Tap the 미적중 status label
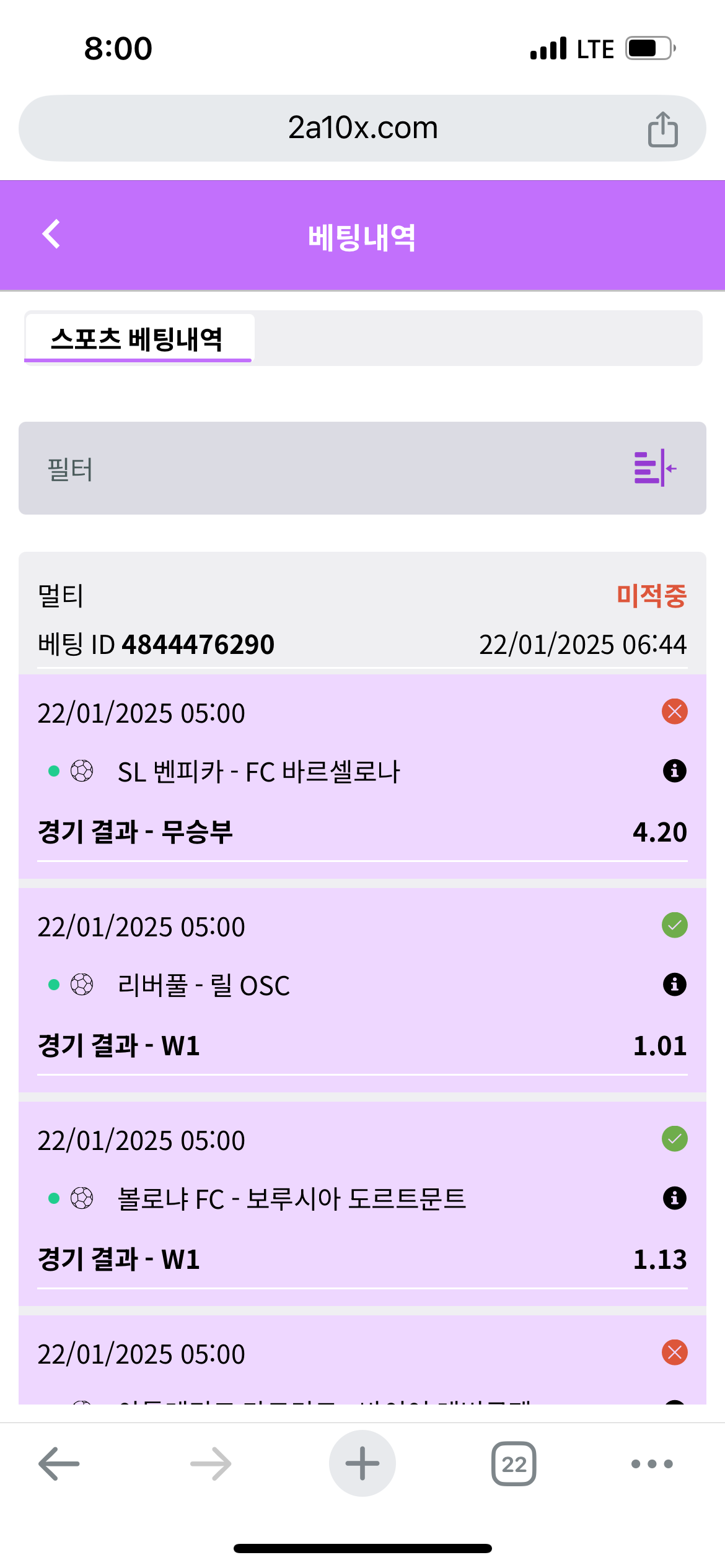This screenshot has width=725, height=1568. point(651,596)
